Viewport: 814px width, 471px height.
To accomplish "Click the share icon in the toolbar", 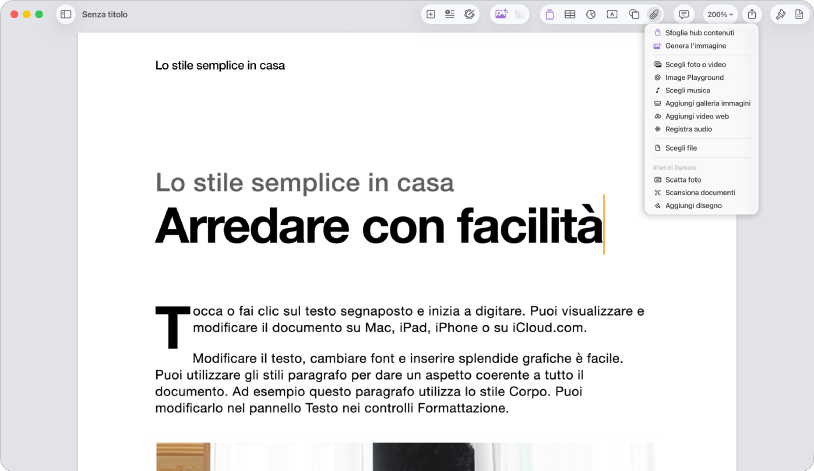I will (752, 15).
